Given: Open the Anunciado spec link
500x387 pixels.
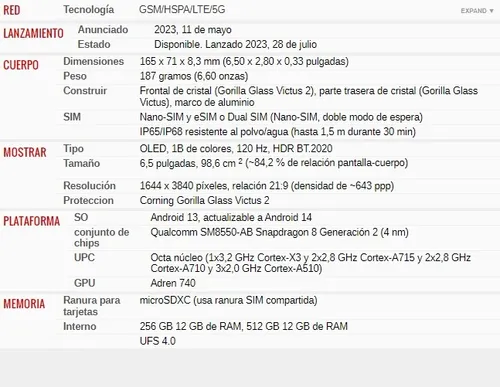Looking at the screenshot, I should [103, 30].
